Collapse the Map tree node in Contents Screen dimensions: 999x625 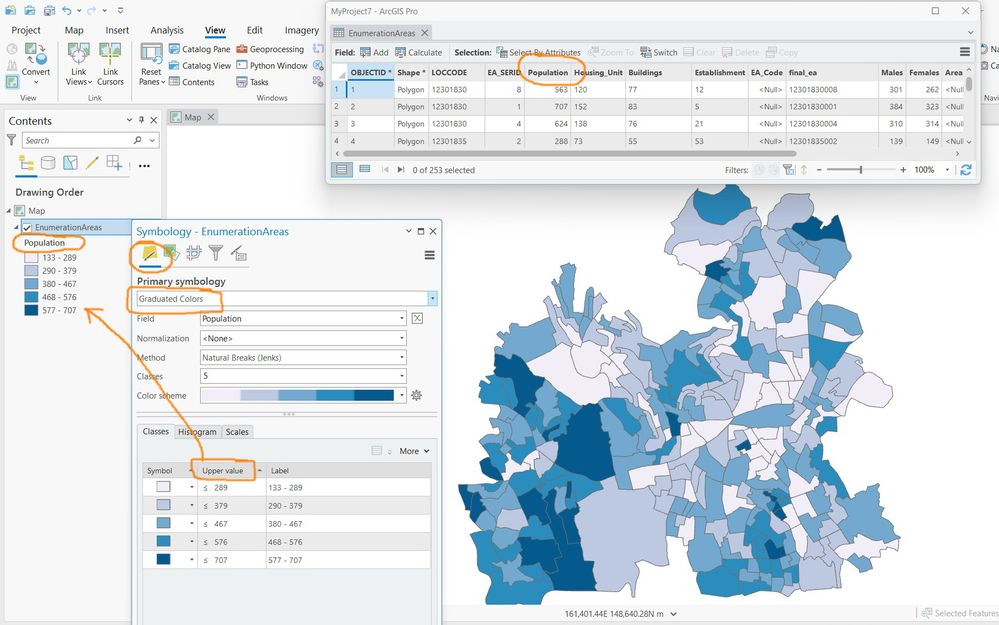pyautogui.click(x=9, y=210)
